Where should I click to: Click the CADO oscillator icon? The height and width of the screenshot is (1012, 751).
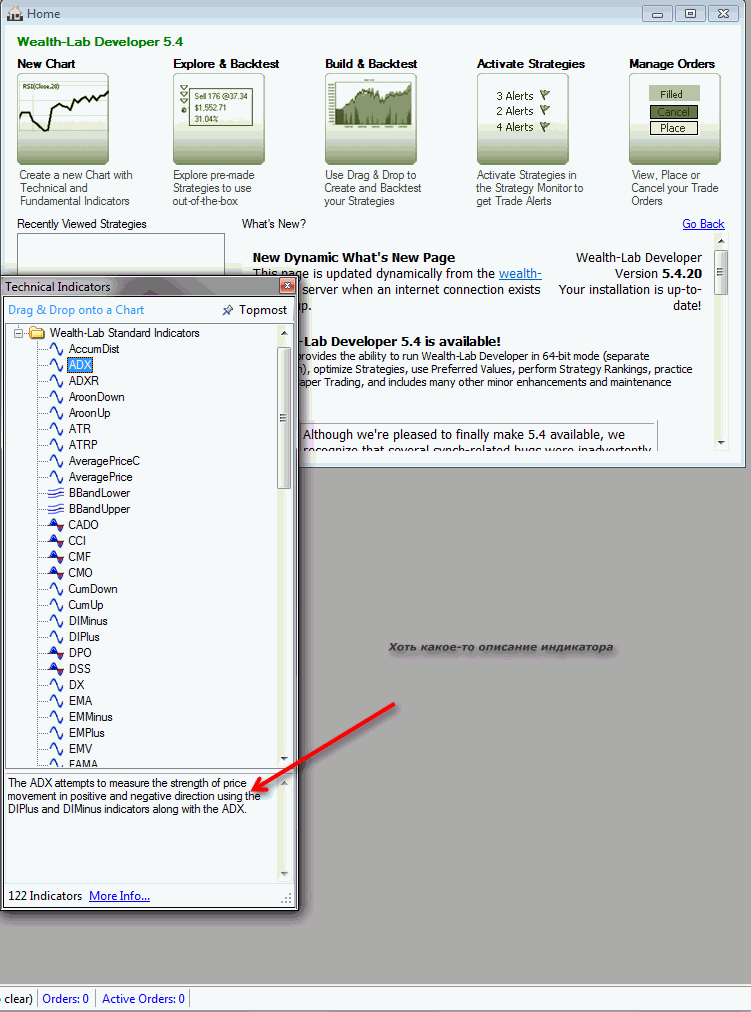(56, 525)
